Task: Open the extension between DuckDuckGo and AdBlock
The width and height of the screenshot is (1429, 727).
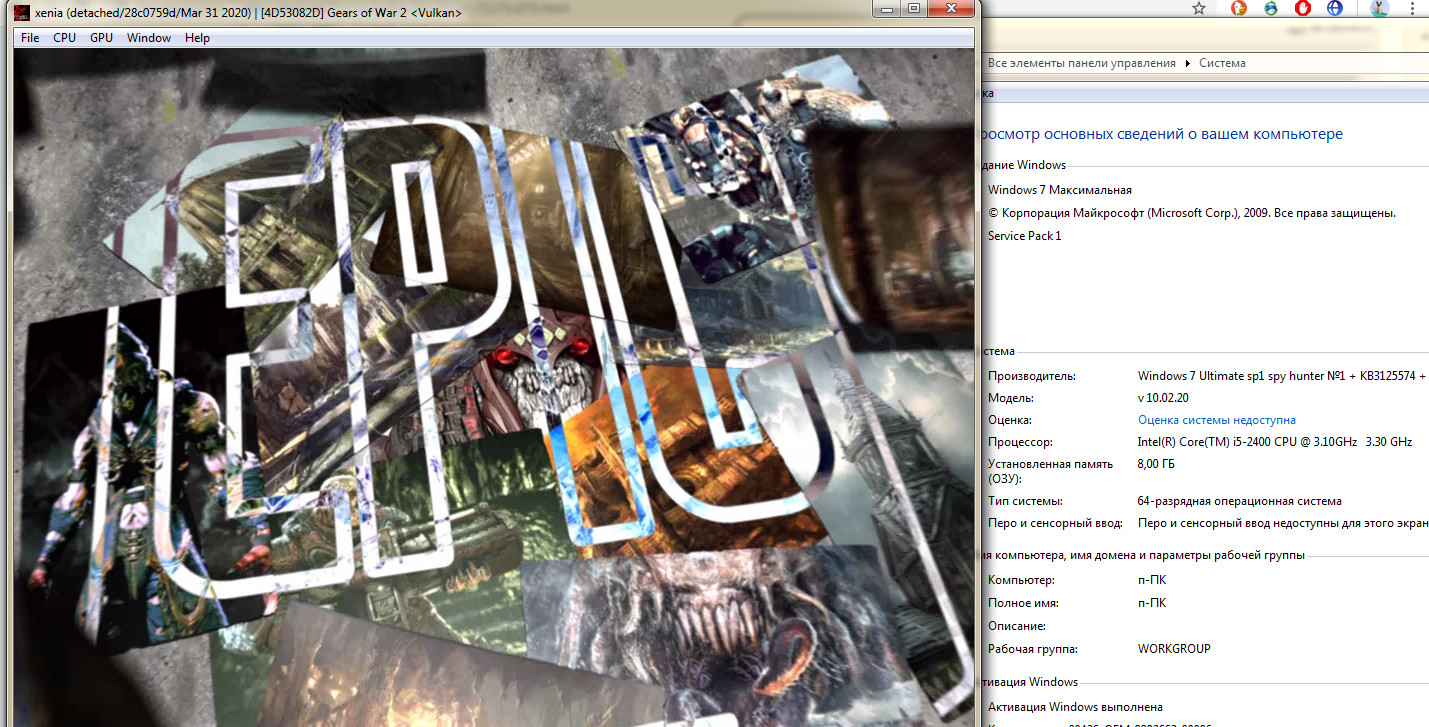Action: (1271, 8)
